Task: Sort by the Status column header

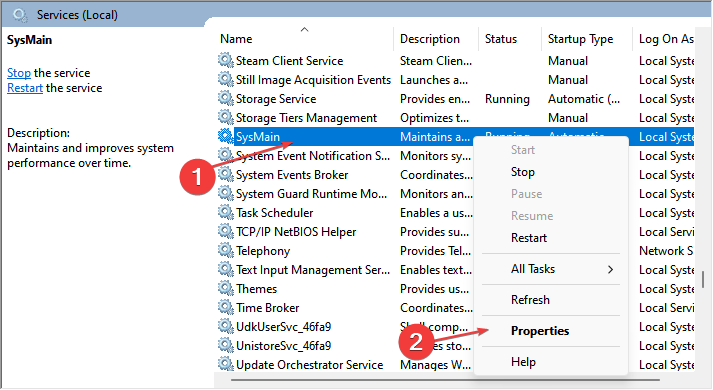Action: point(501,39)
